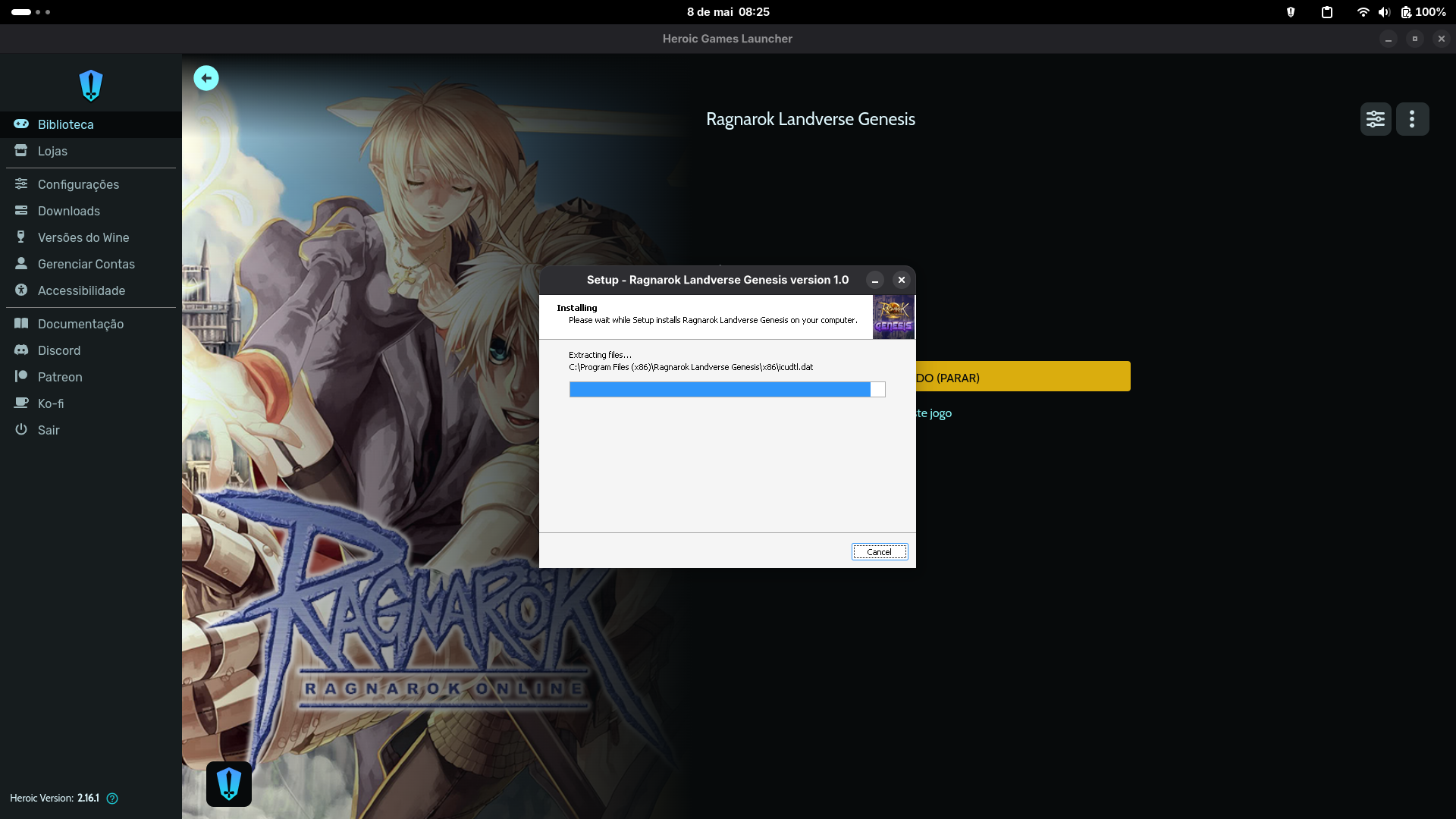
Task: Click the installer progress bar
Action: [x=727, y=390]
